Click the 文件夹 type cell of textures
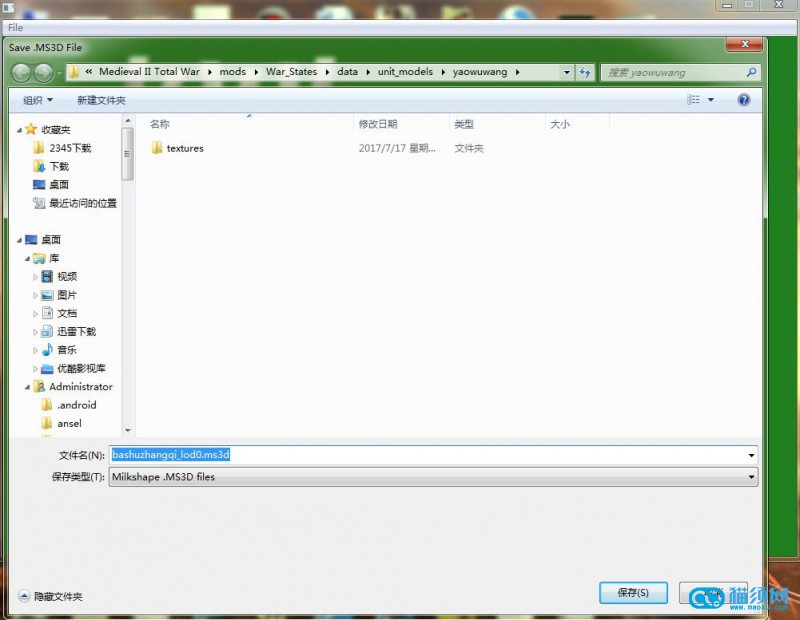This screenshot has width=800, height=620. [469, 148]
